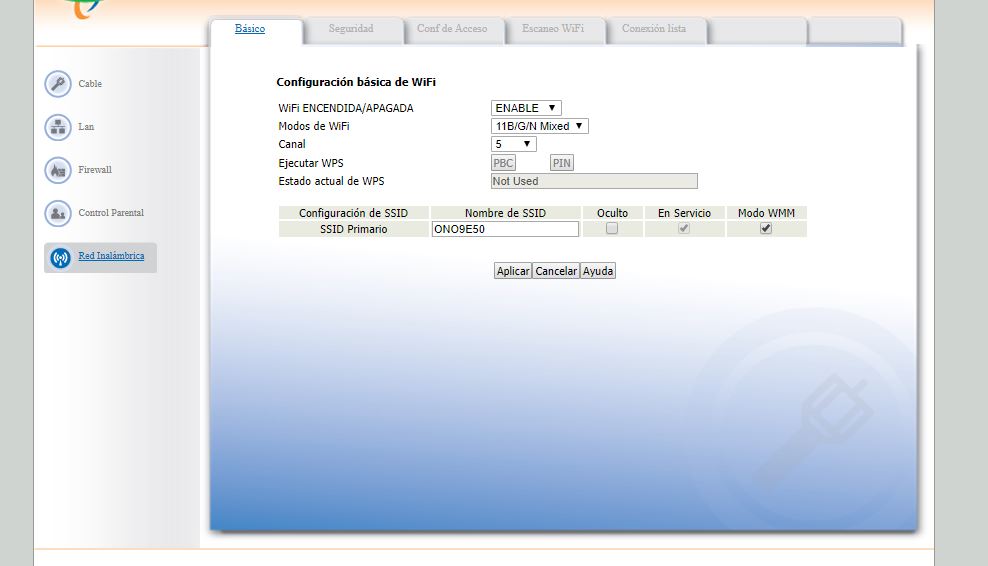Open the Conf de Acceso tab

[x=452, y=29]
